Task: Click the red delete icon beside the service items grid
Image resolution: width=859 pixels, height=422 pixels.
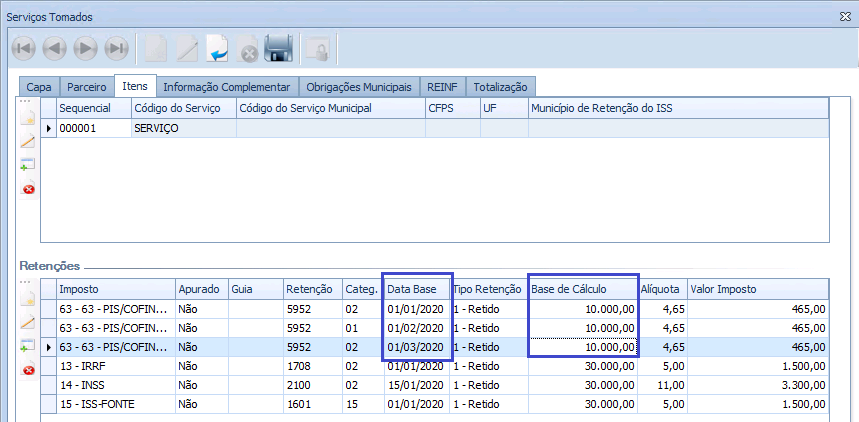Action: (x=28, y=188)
